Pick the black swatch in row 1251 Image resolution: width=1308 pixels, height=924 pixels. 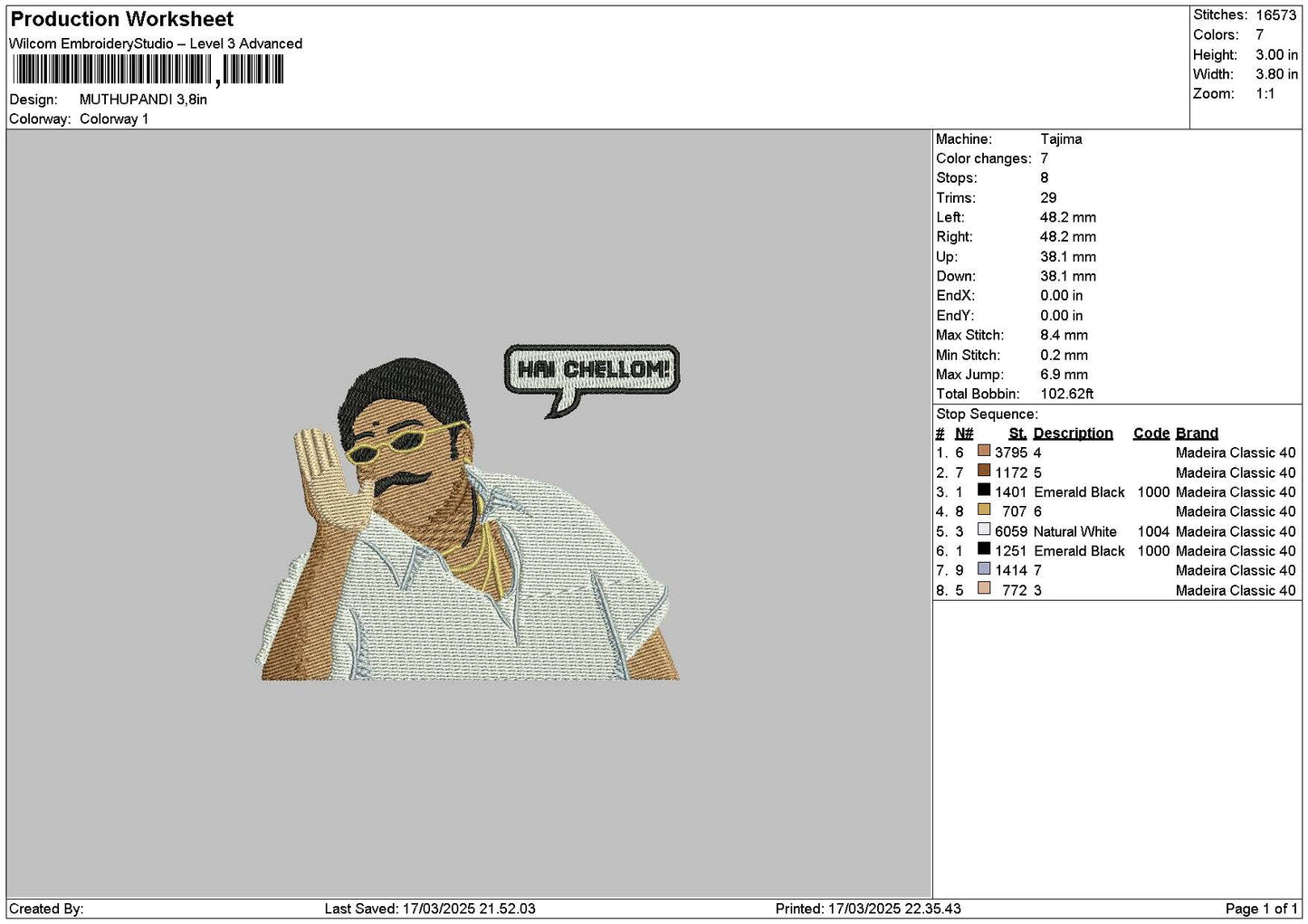point(984,548)
